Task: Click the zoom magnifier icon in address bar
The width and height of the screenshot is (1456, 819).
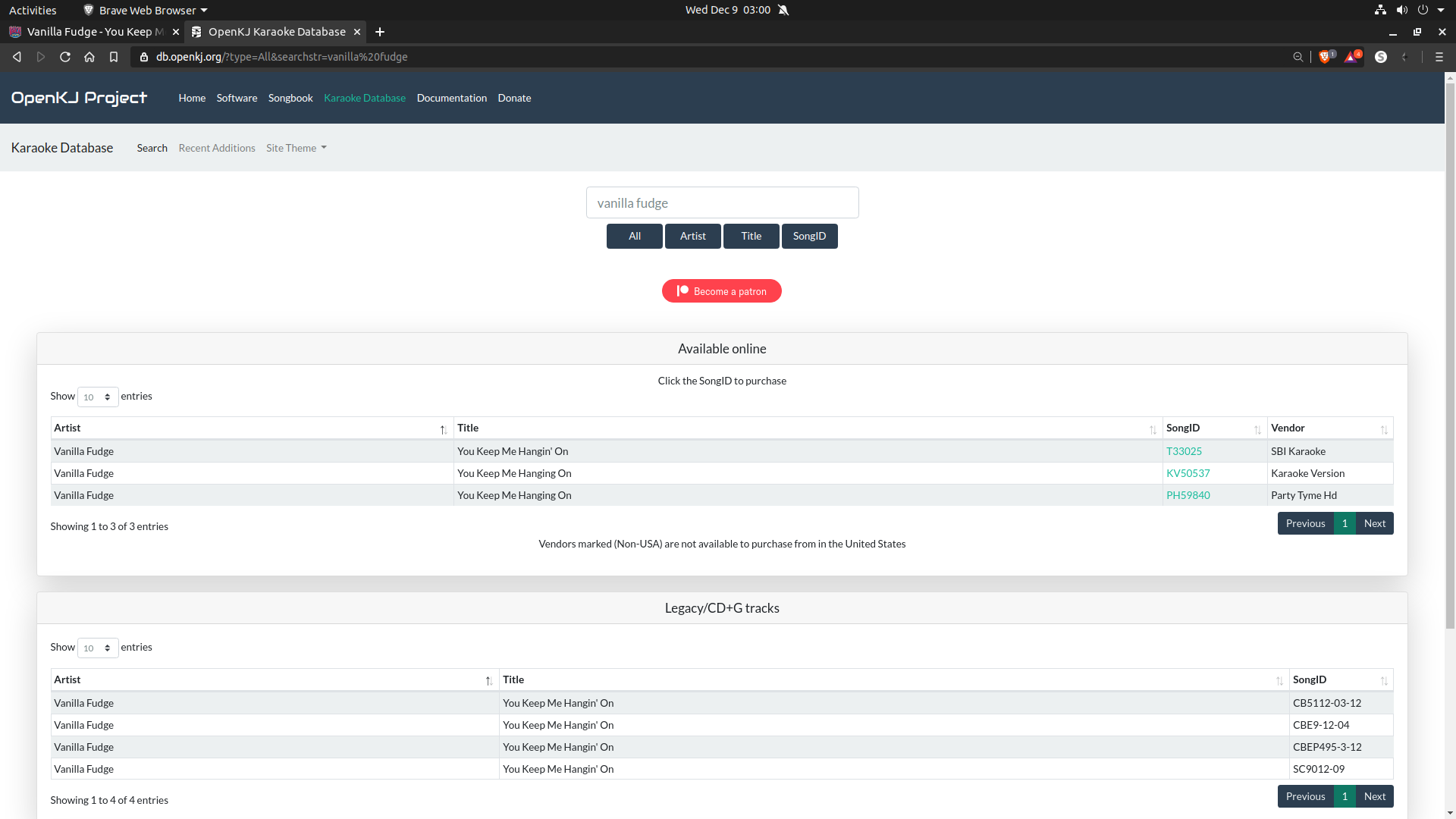Action: tap(1298, 57)
